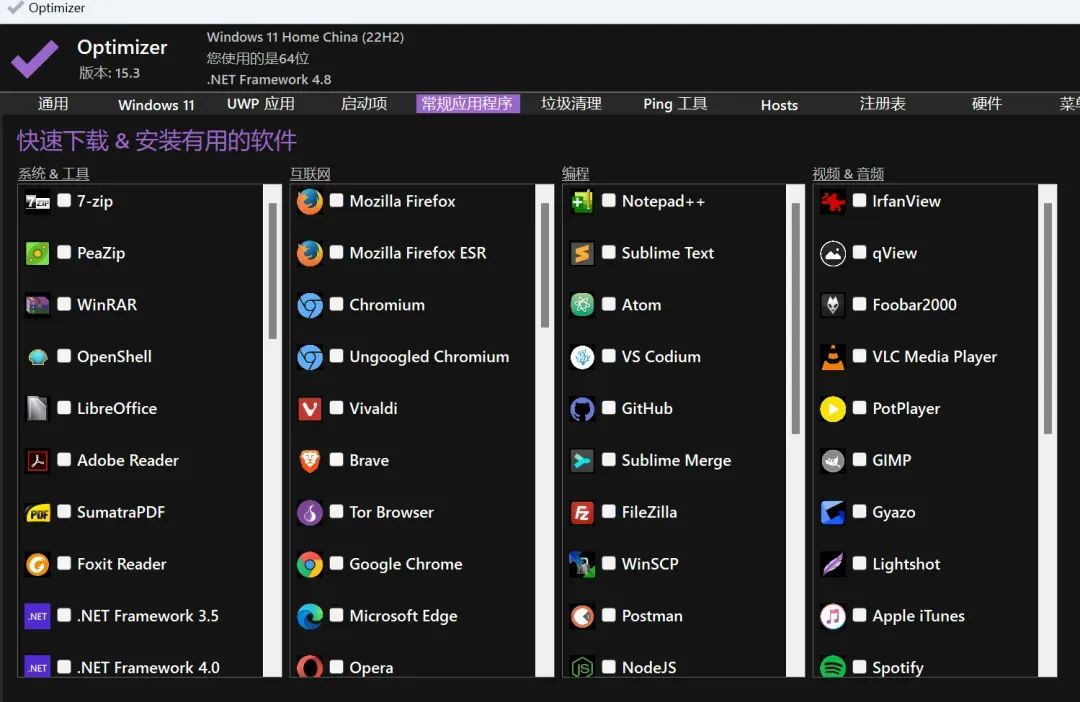This screenshot has width=1080, height=702.
Task: Click the Lightshot feather icon
Action: point(833,564)
